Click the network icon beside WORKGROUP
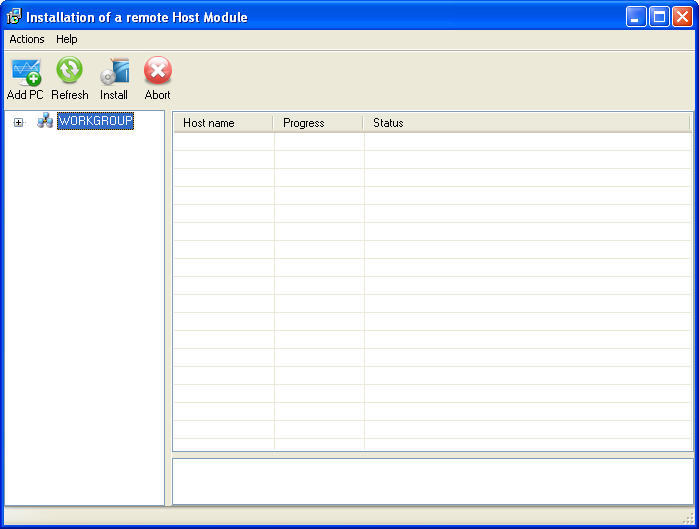This screenshot has height=529, width=699. click(x=45, y=121)
